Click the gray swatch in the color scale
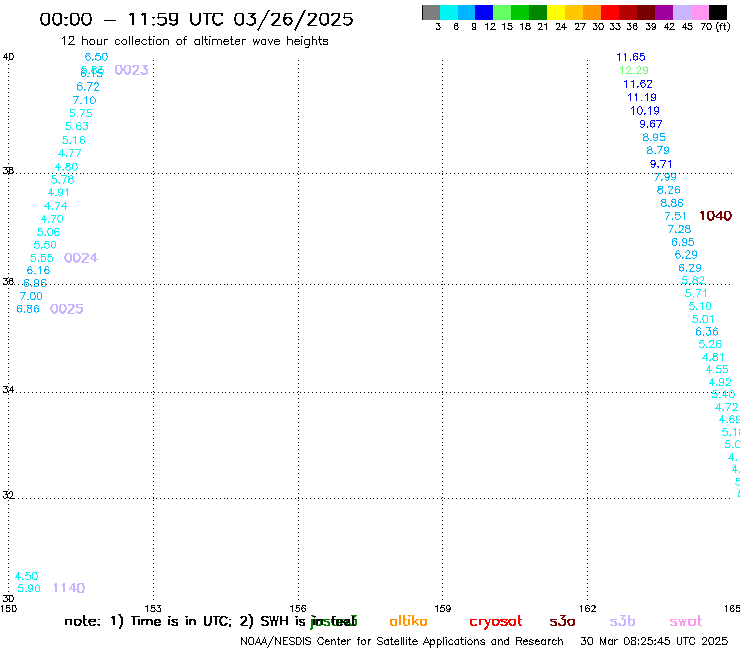This screenshot has height=650, width=740. pos(431,12)
